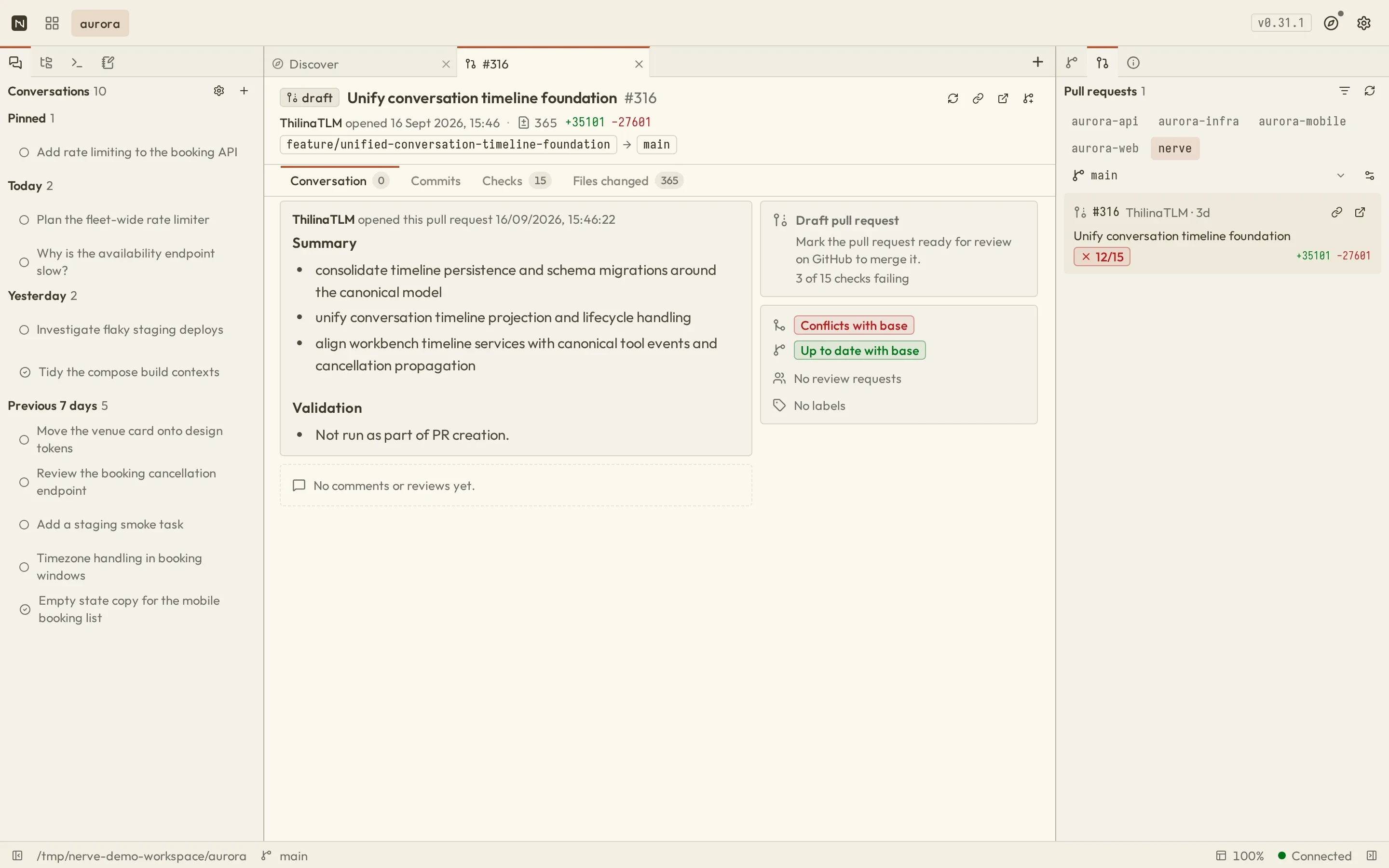This screenshot has width=1389, height=868.
Task: Open the compass Discover icon in the top bar
Action: [1332, 23]
